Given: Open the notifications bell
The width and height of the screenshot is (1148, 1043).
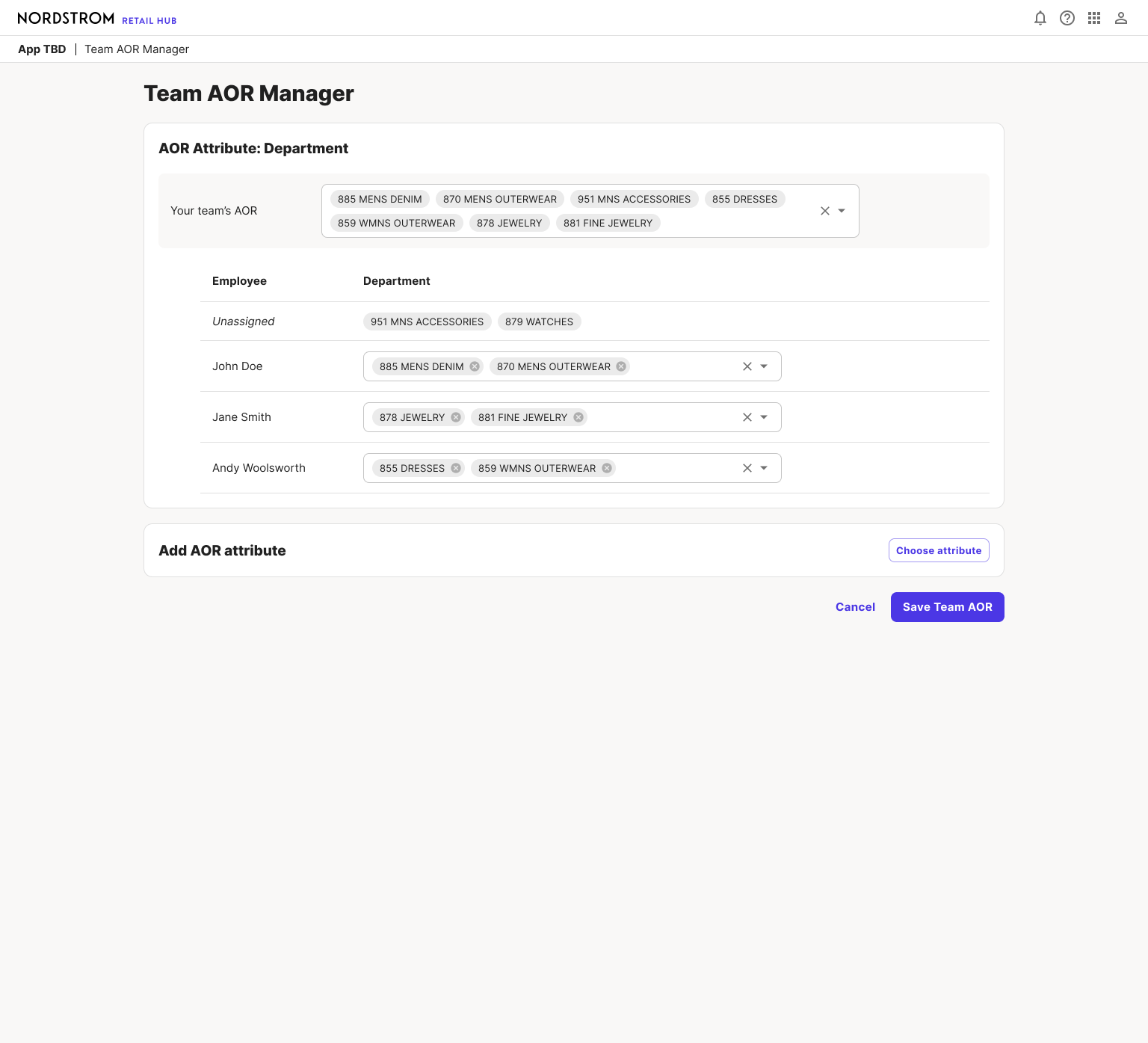Looking at the screenshot, I should pos(1040,18).
